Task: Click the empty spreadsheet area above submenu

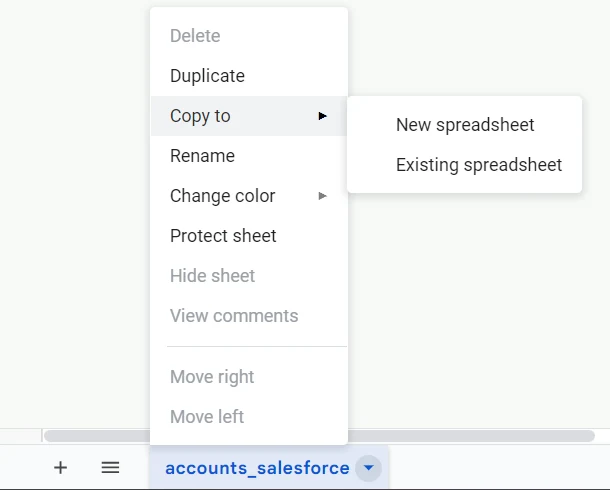Action: click(479, 47)
